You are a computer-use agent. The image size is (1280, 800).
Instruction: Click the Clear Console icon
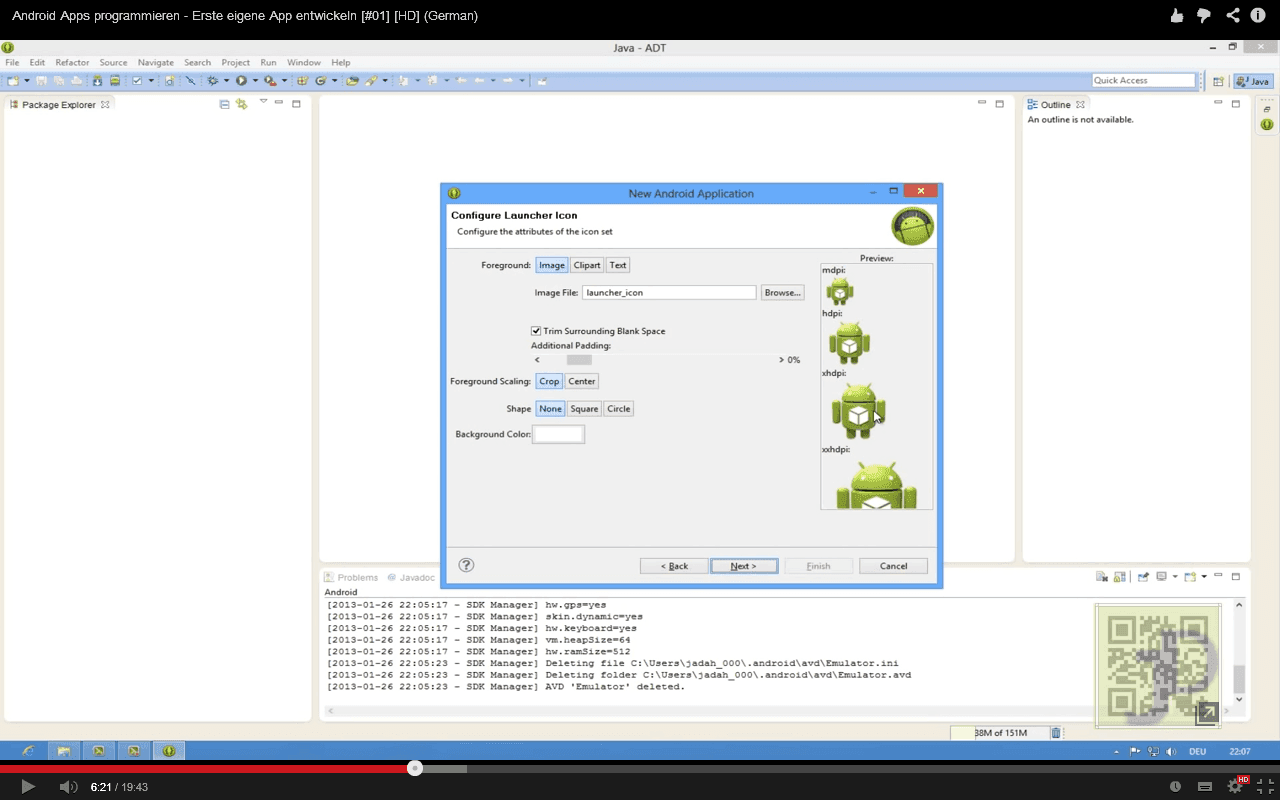[1101, 576]
